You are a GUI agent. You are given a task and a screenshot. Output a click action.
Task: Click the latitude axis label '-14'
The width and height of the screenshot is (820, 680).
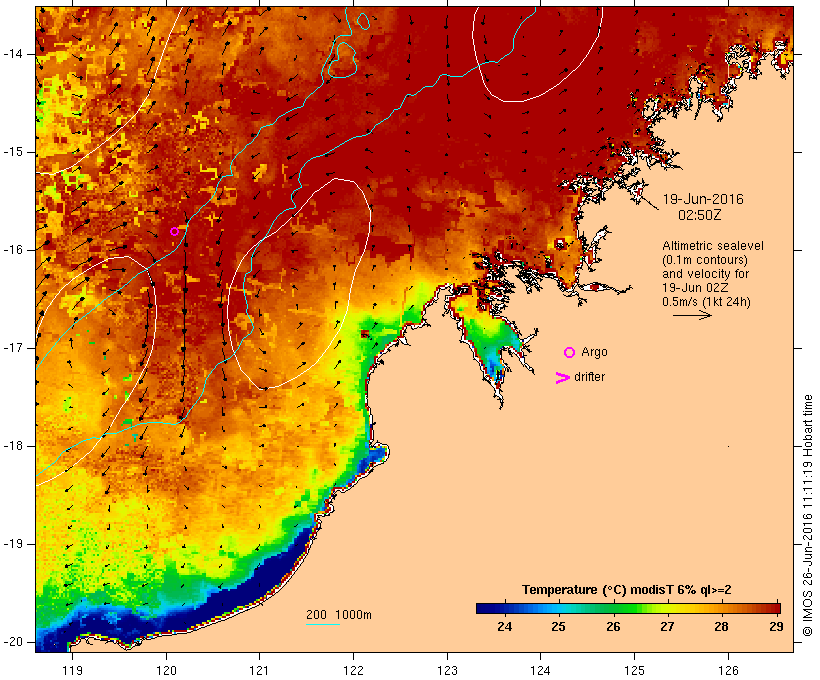(x=13, y=54)
